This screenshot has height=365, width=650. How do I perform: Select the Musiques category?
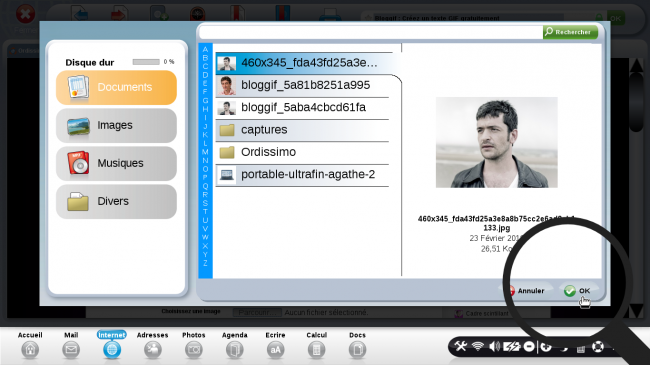[116, 163]
